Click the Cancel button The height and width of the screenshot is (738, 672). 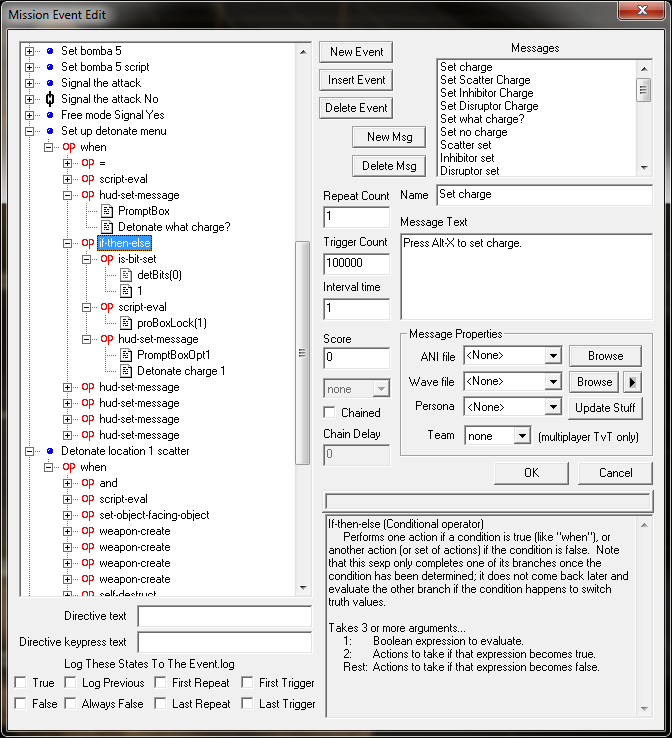point(615,473)
